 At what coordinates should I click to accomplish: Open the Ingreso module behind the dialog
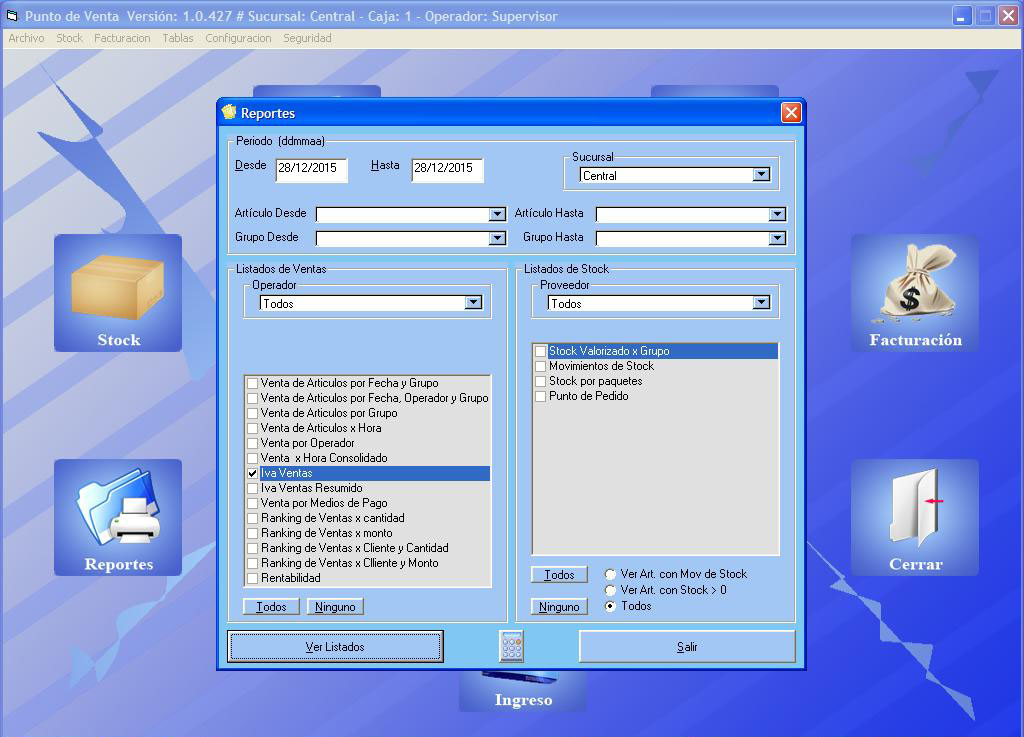click(523, 693)
